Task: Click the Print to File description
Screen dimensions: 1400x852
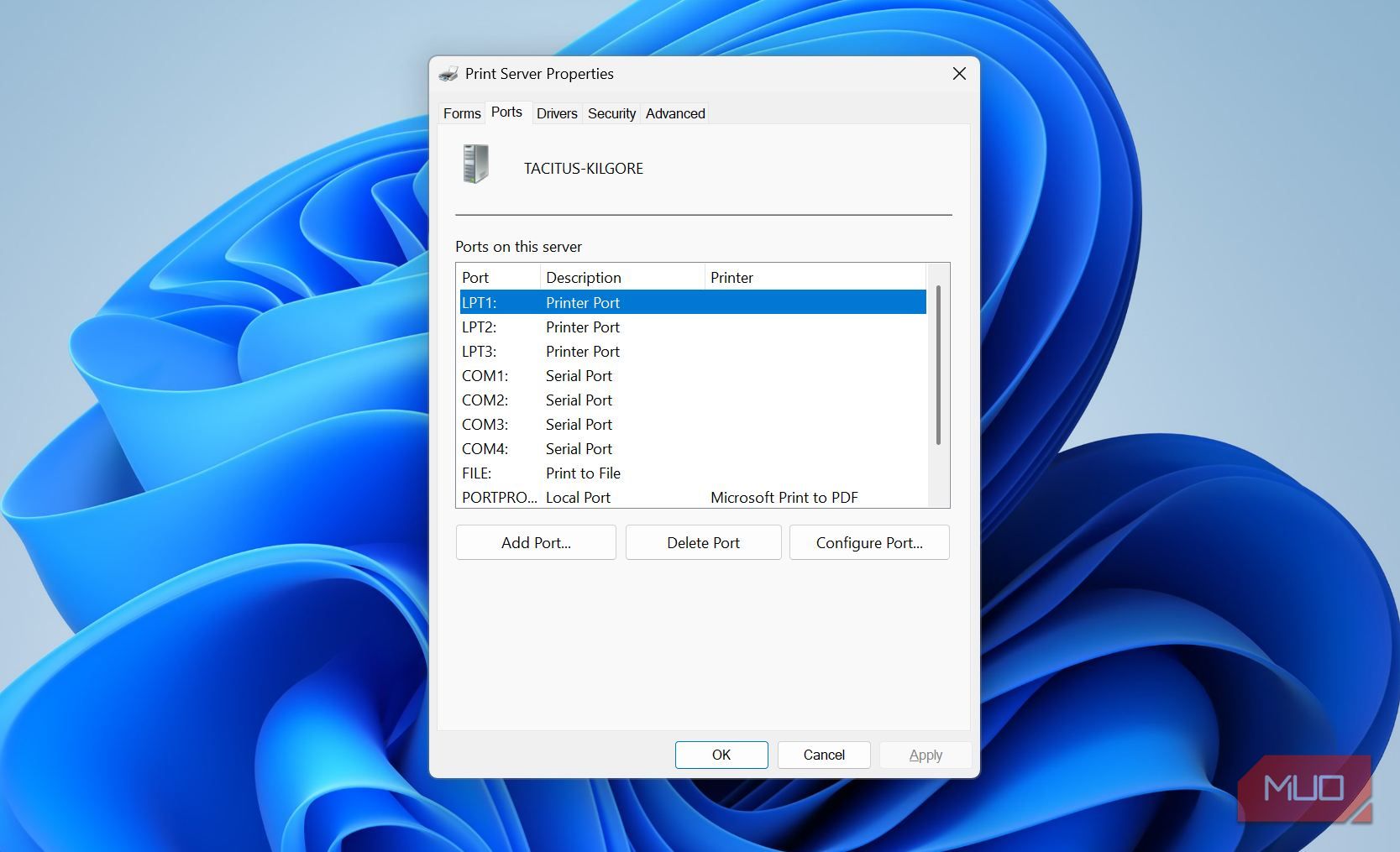Action: click(x=583, y=473)
